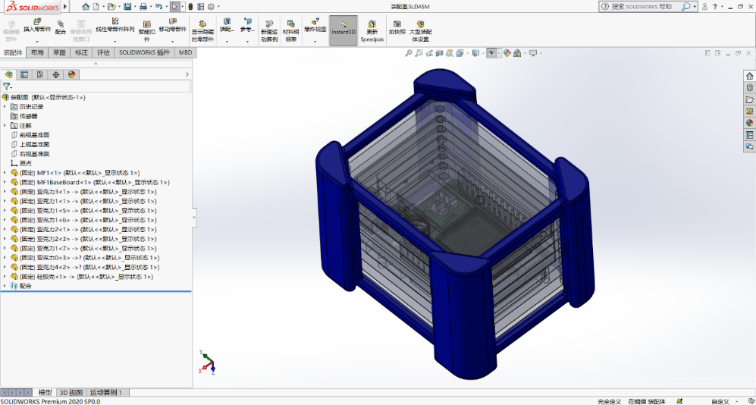Image resolution: width=756 pixels, height=405 pixels.
Task: Open Custom Properties icon in task pane
Action: pyautogui.click(x=749, y=135)
